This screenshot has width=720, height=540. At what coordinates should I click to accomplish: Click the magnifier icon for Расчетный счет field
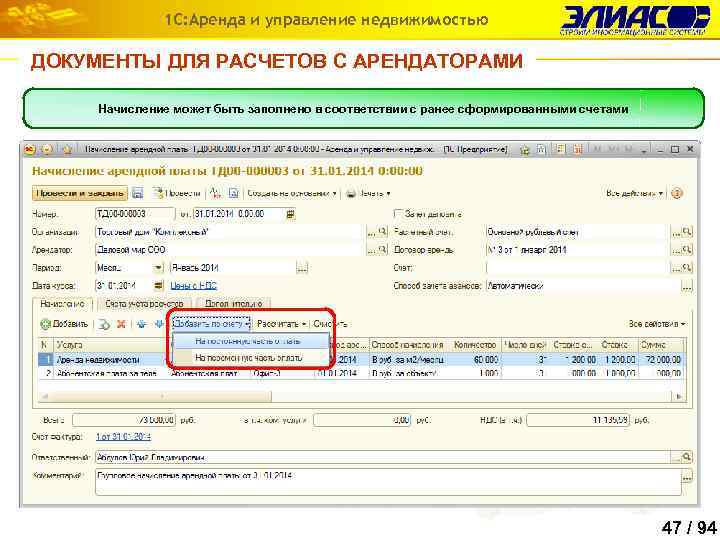coord(687,232)
